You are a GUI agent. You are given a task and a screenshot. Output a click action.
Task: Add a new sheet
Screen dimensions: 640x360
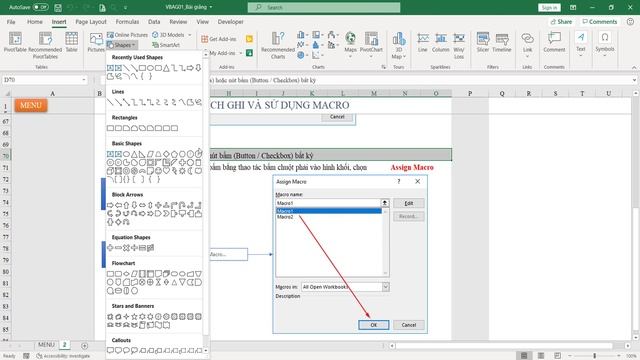point(84,346)
